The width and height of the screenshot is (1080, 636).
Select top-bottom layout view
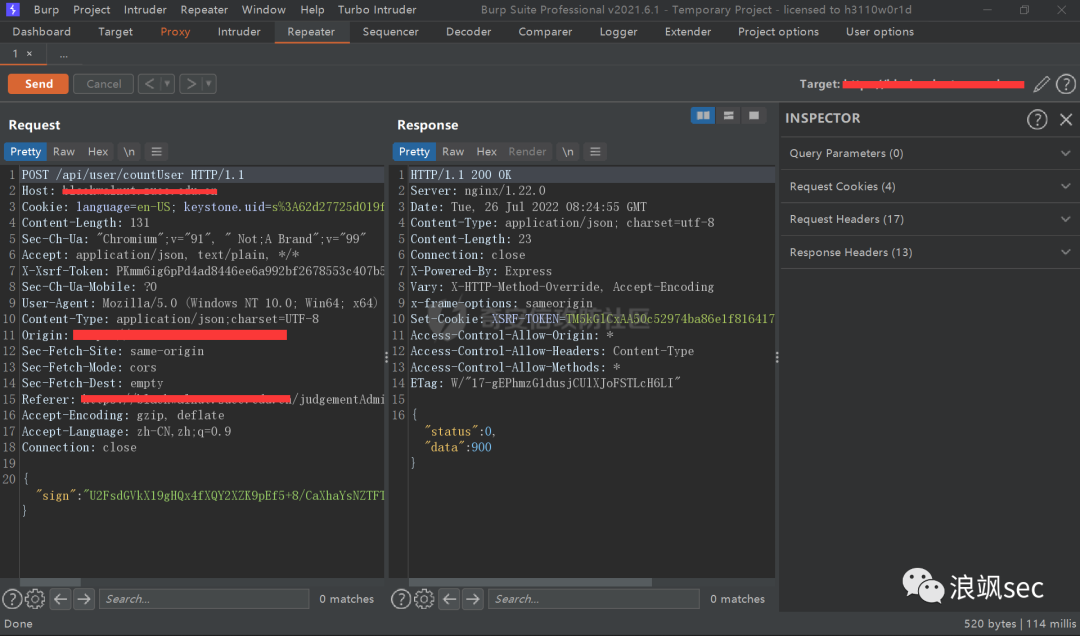729,116
